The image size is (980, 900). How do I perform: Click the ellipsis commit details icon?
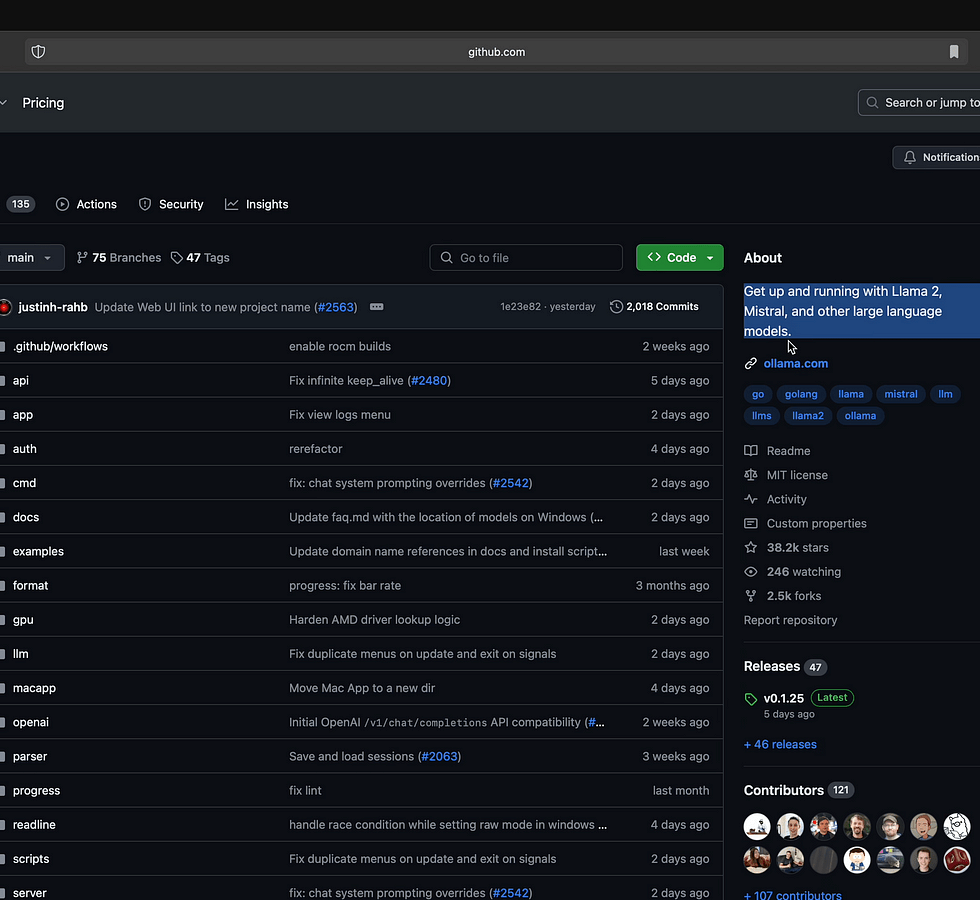tap(376, 307)
